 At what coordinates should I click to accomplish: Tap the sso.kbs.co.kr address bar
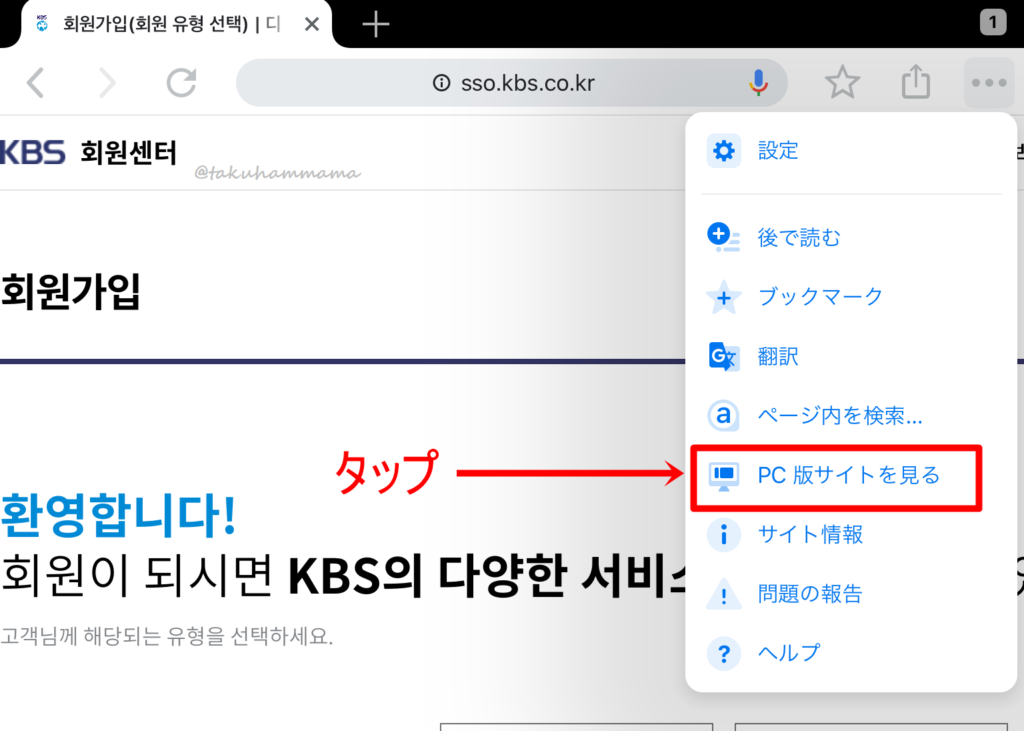tap(511, 83)
